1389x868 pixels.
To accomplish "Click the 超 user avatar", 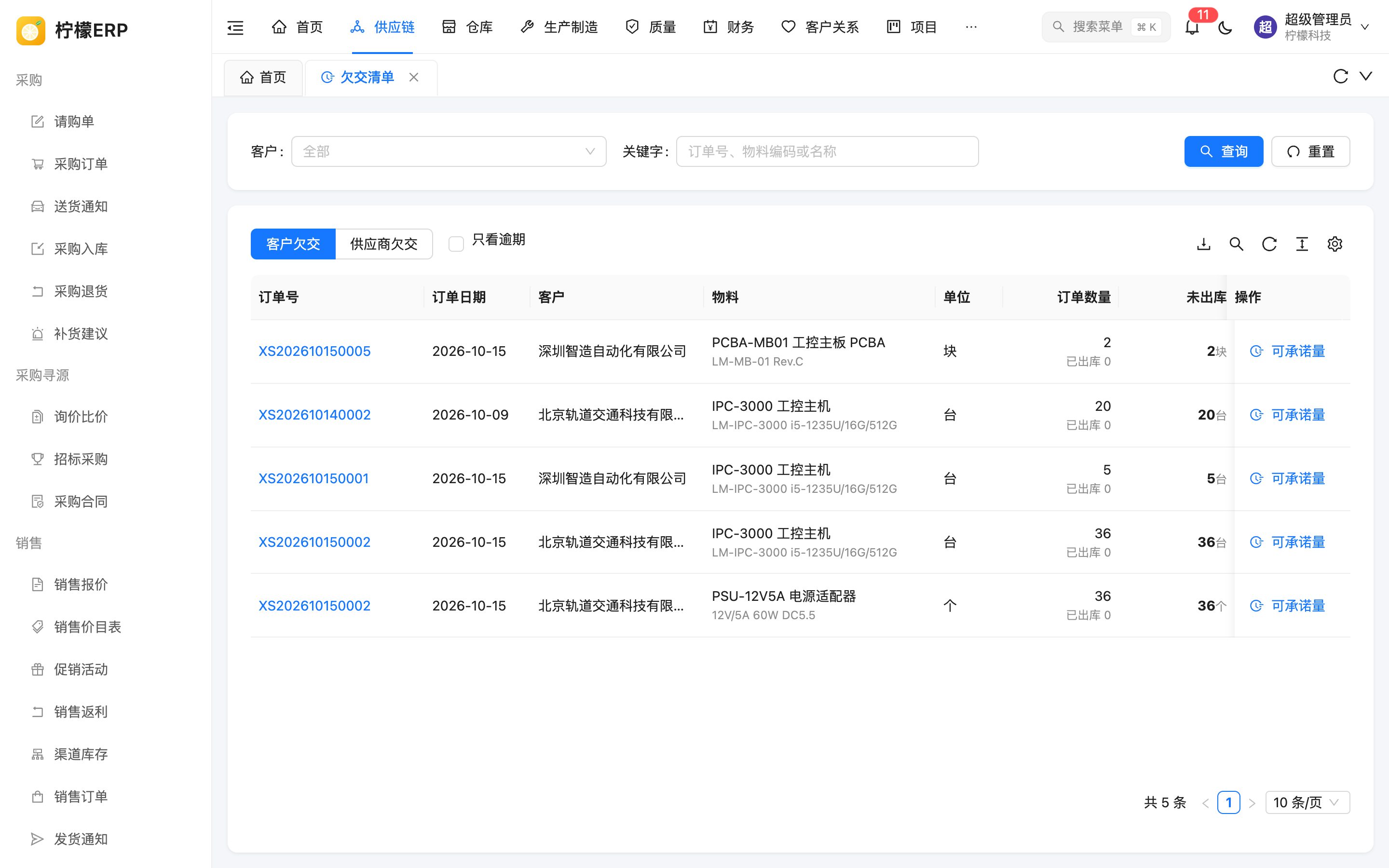I will point(1265,27).
